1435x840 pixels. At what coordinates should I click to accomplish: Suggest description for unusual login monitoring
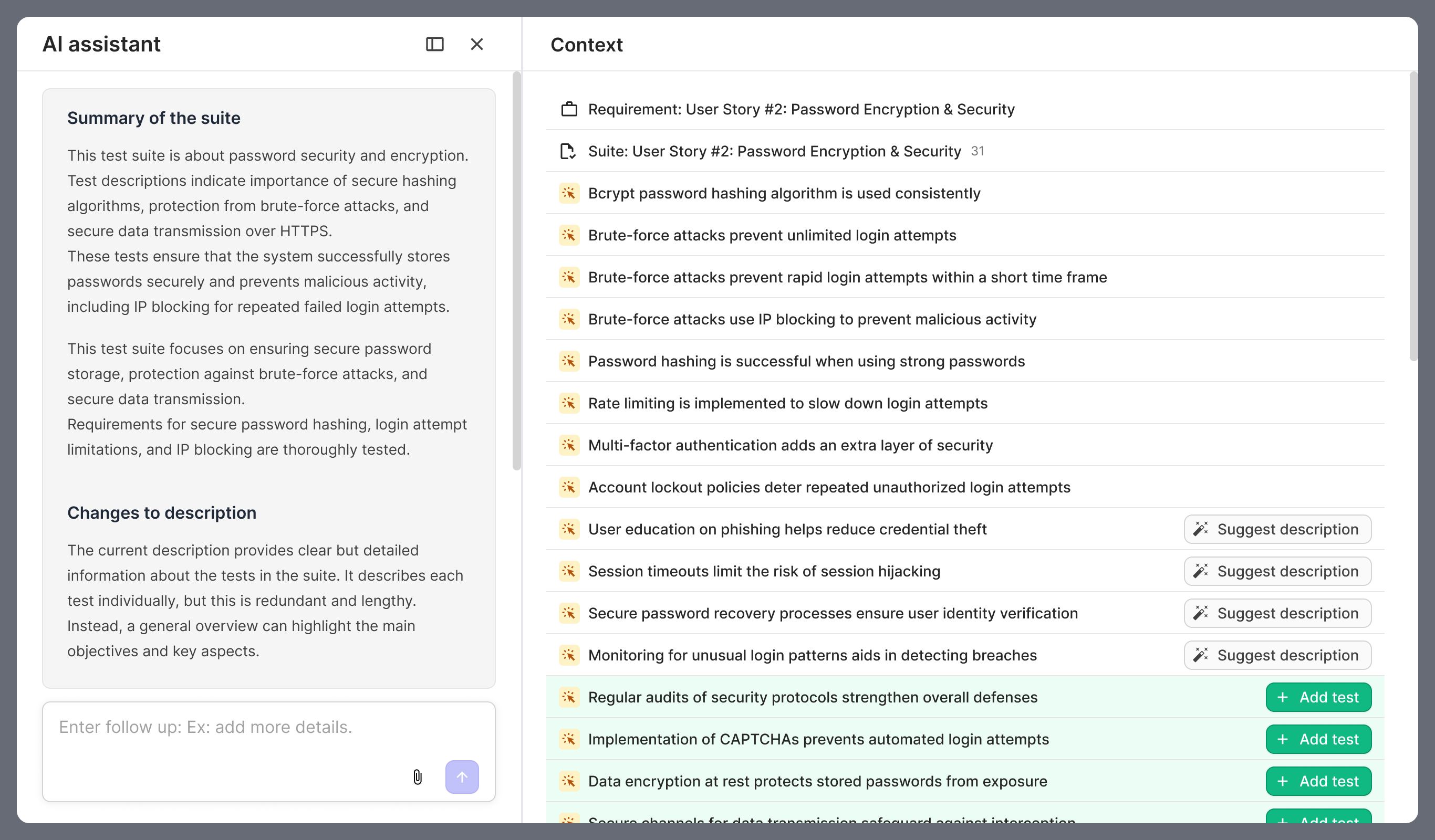pos(1277,655)
